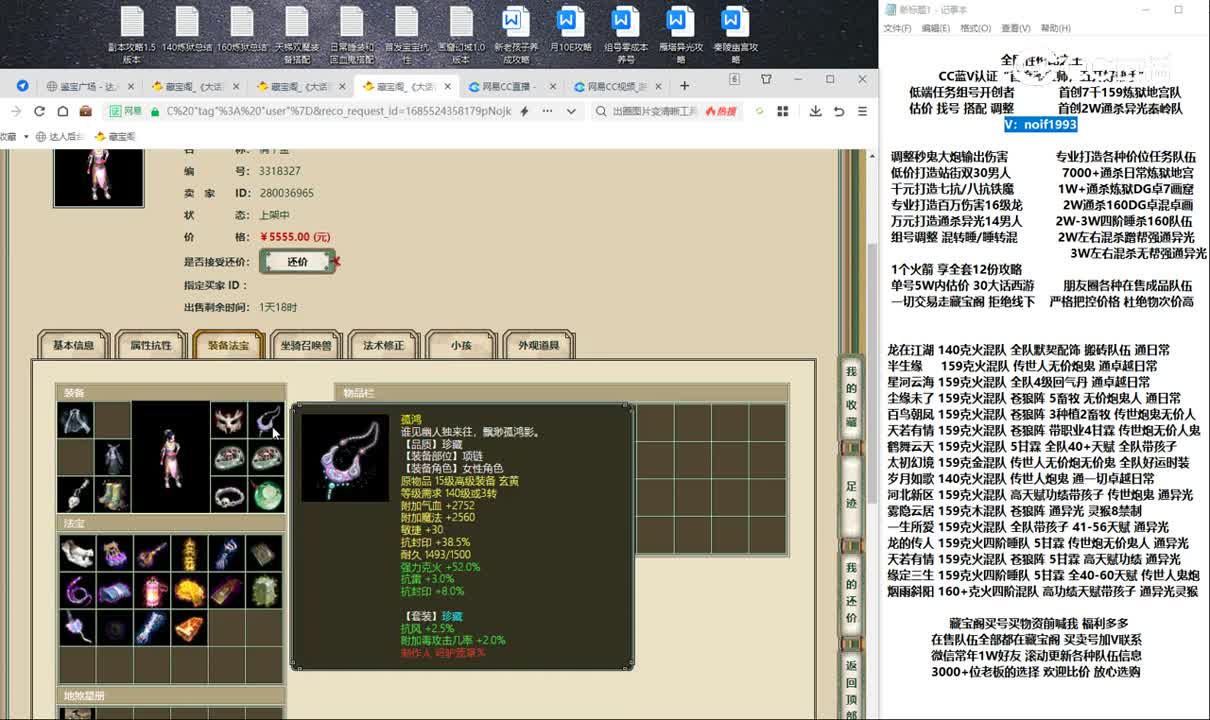Click the necklace item in equipment slots
Viewport: 1210px width, 720px height.
266,420
